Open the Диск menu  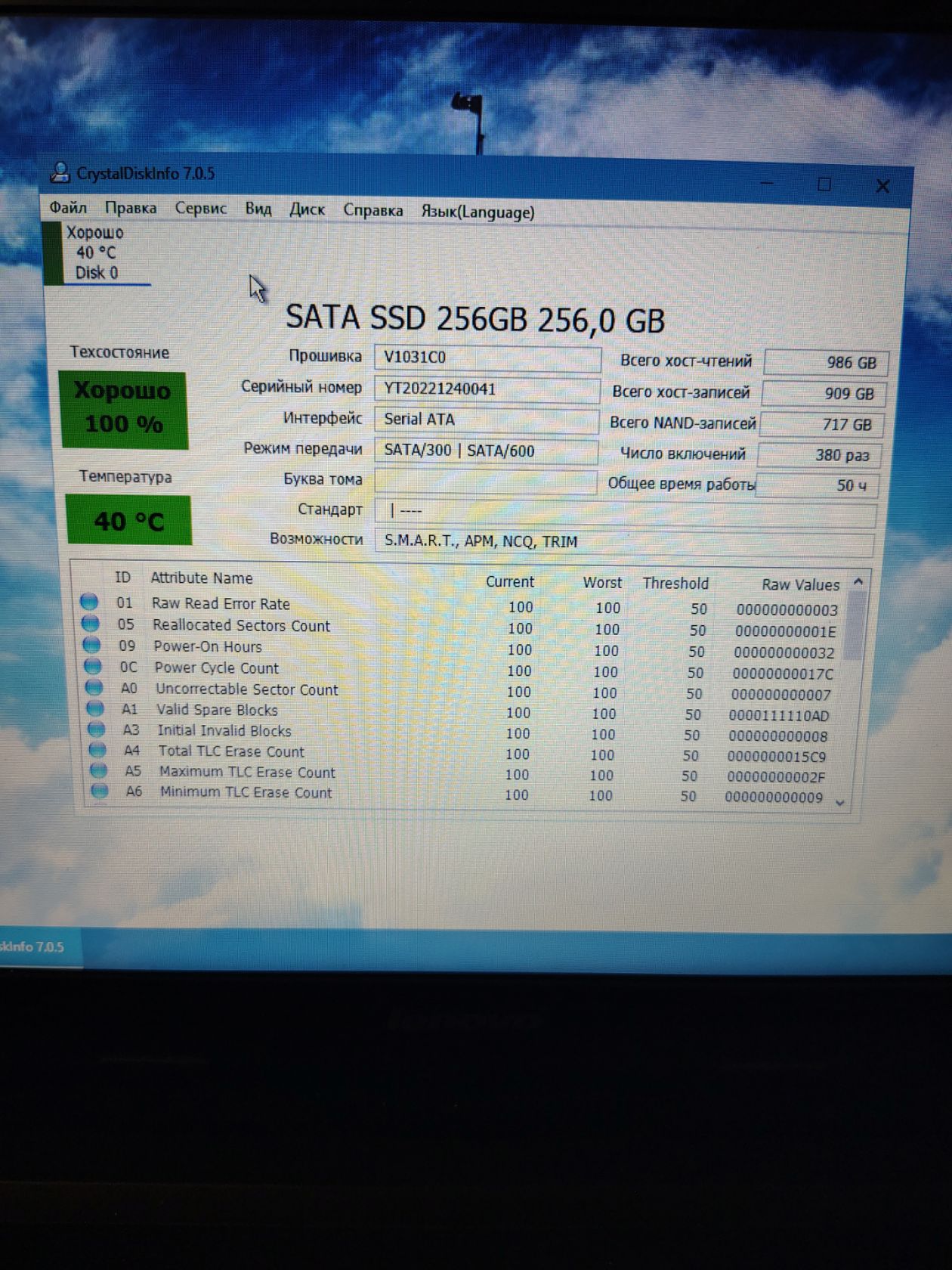307,209
